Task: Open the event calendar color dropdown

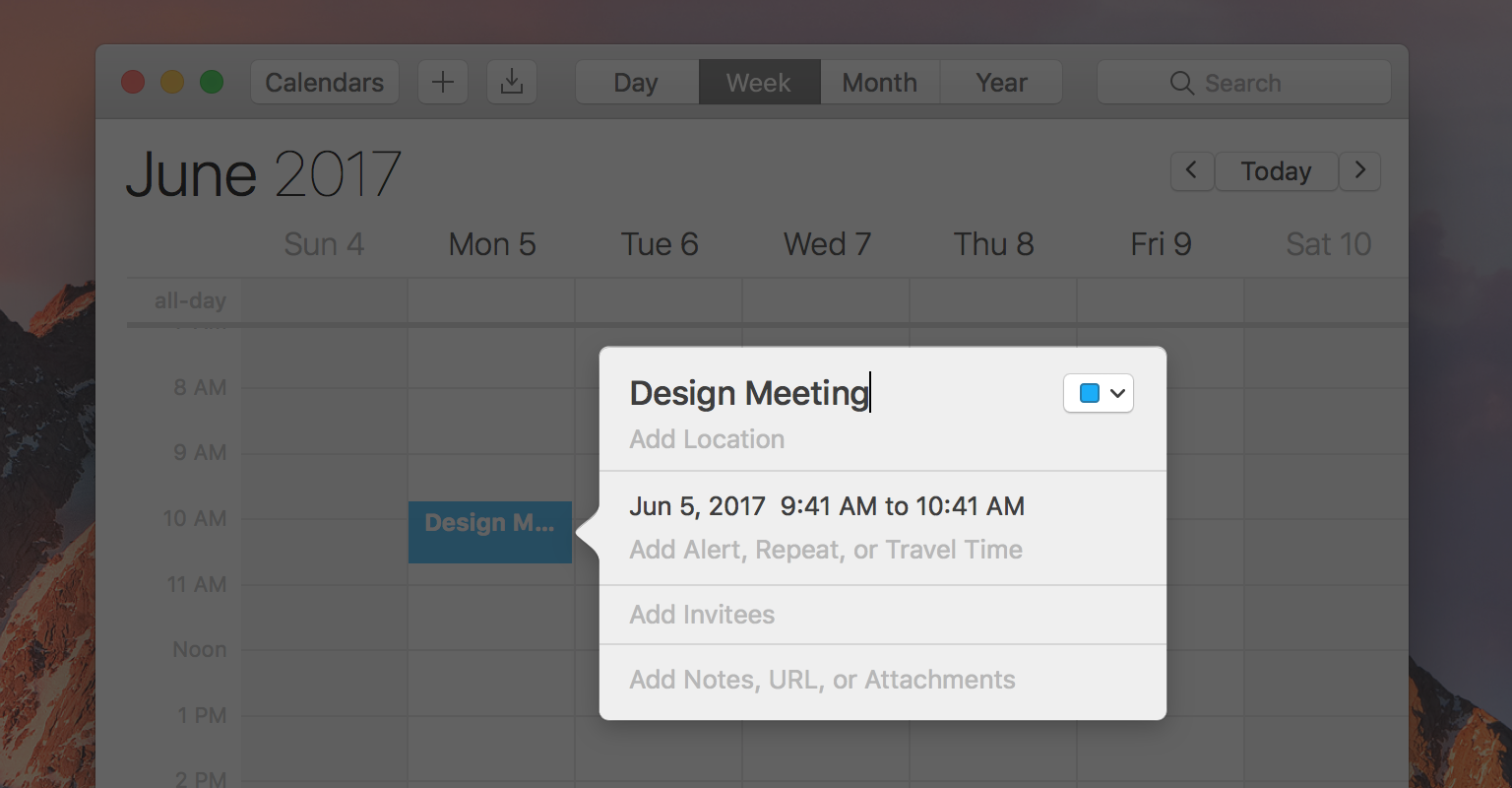Action: pyautogui.click(x=1117, y=394)
